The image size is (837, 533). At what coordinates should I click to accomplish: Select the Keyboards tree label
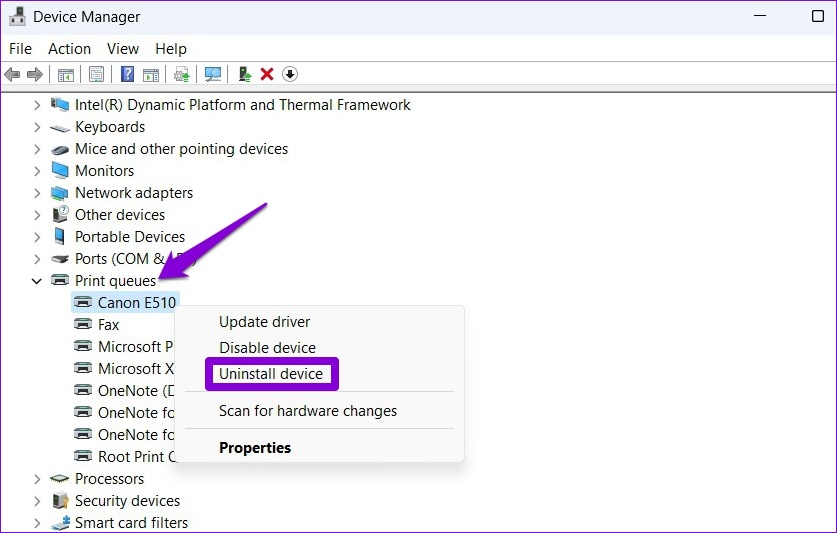click(110, 127)
